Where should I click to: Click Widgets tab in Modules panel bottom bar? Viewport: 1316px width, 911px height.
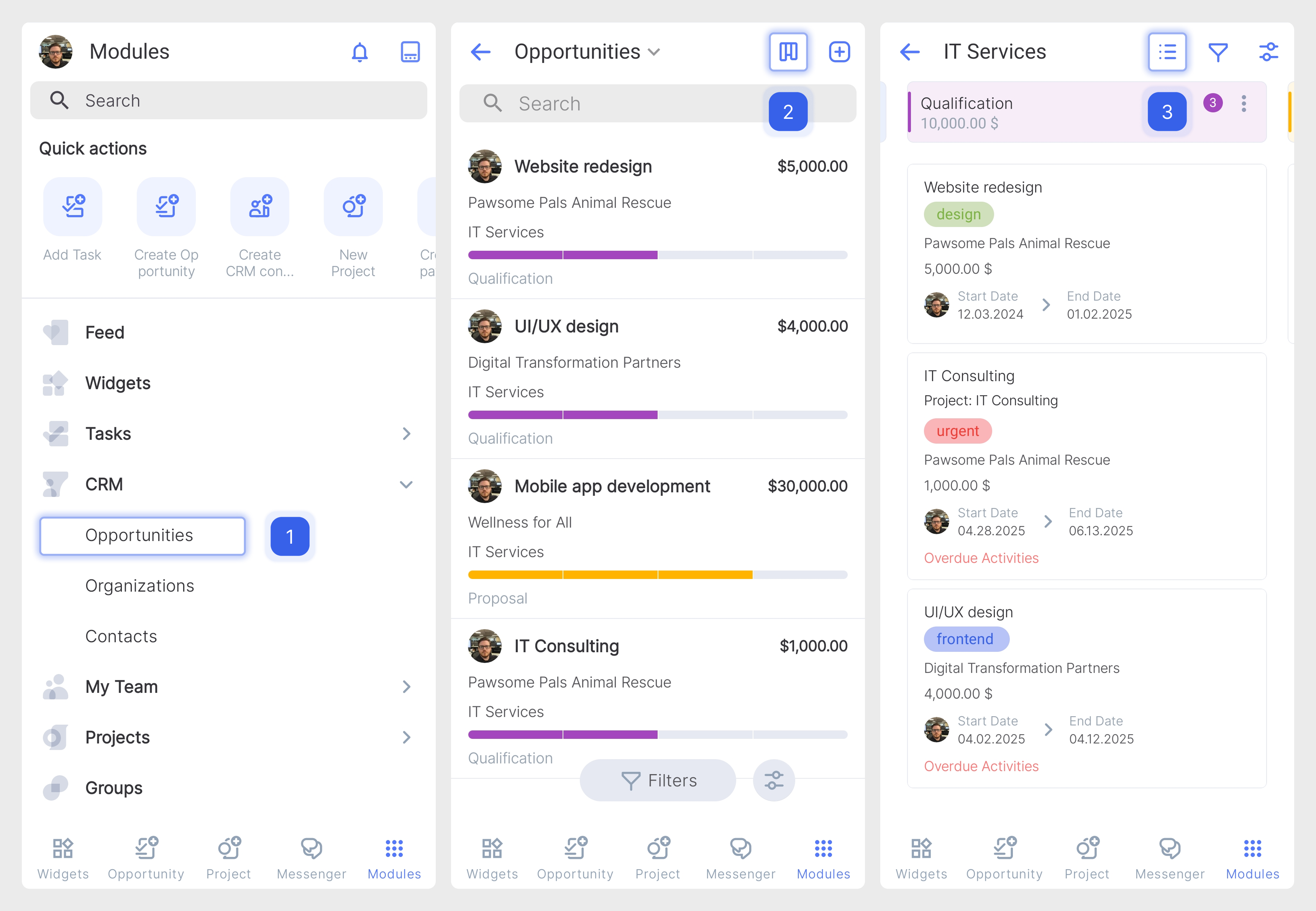(x=63, y=858)
